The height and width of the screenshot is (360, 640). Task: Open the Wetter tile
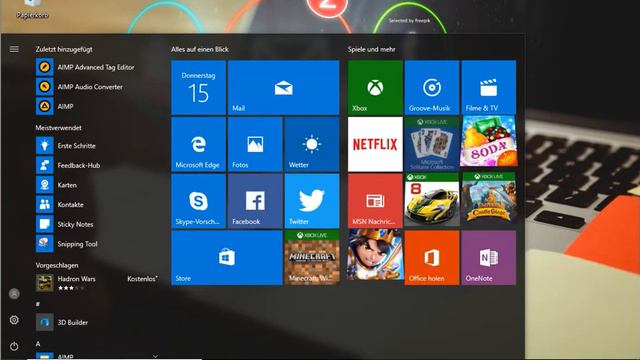[x=312, y=144]
